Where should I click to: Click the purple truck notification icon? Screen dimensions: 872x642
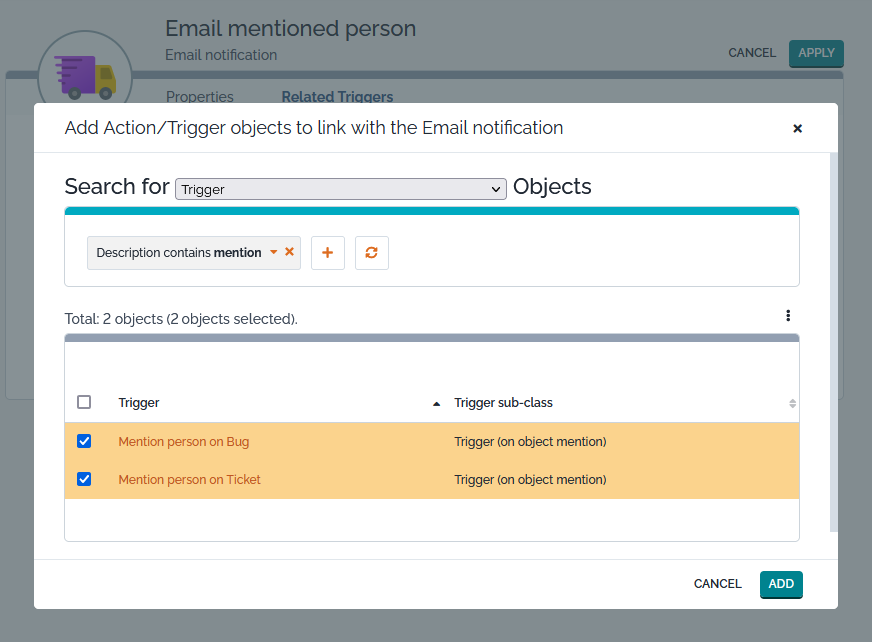[85, 73]
